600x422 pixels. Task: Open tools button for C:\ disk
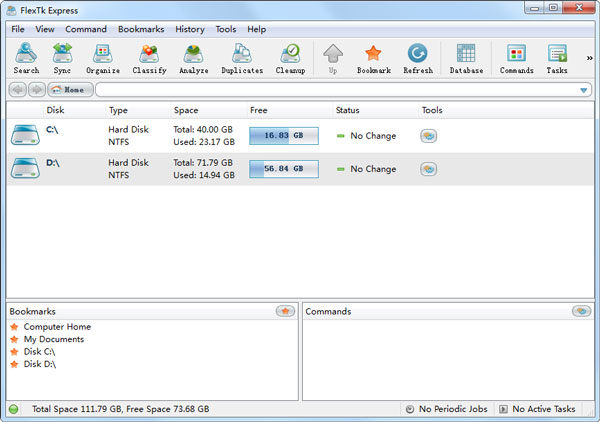click(x=429, y=136)
